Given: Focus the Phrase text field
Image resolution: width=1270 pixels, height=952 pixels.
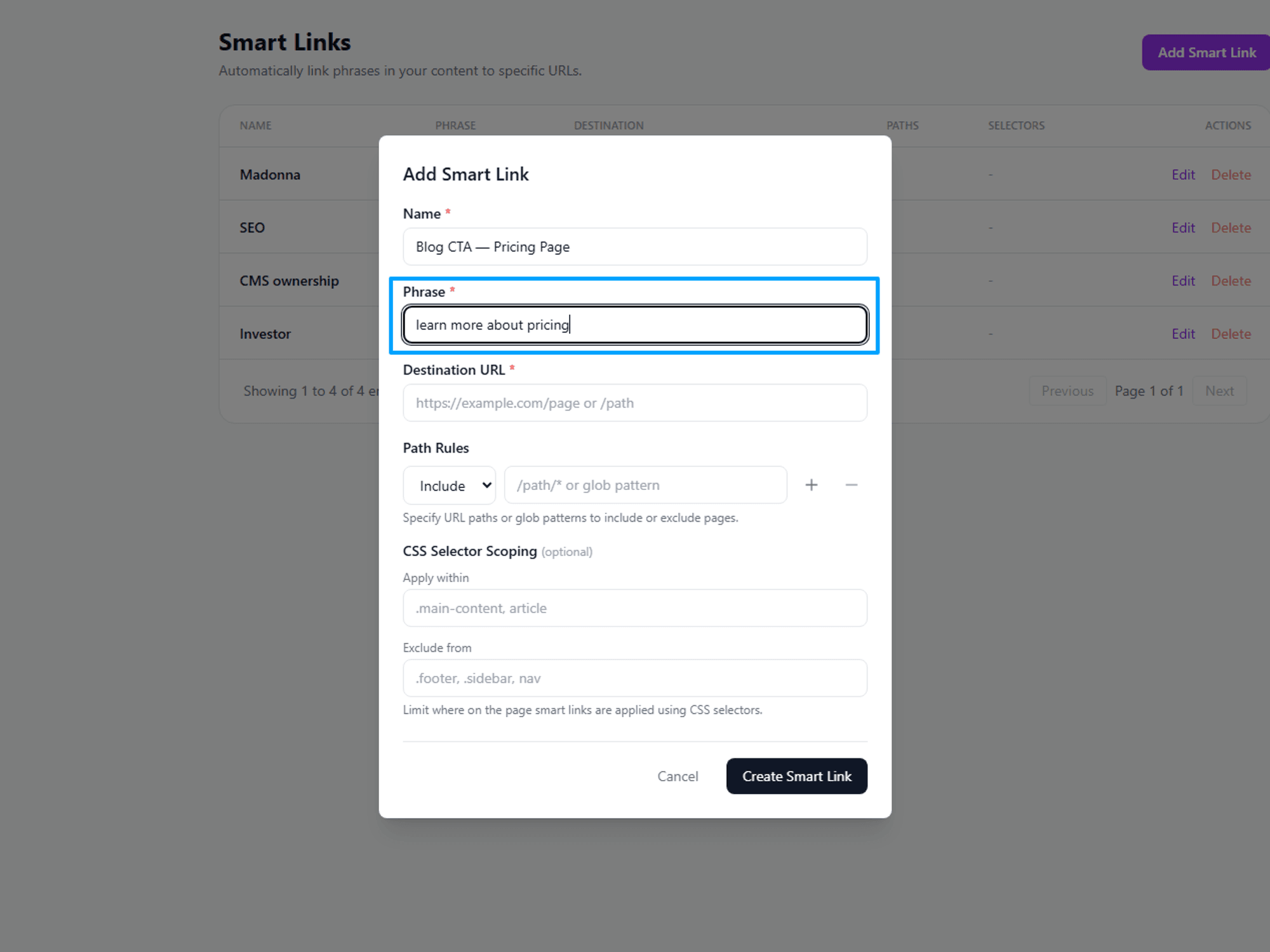Looking at the screenshot, I should [634, 324].
